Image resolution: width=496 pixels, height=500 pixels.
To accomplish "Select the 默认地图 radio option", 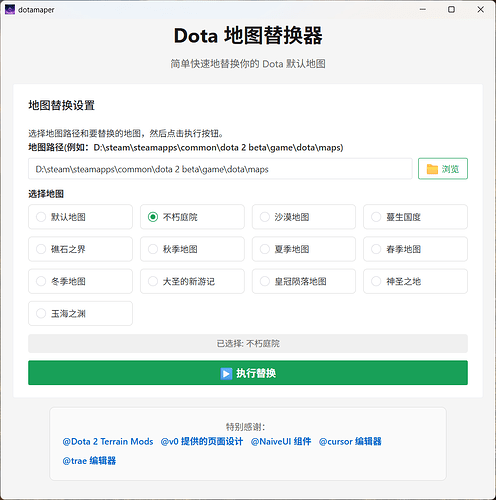I will coord(80,217).
